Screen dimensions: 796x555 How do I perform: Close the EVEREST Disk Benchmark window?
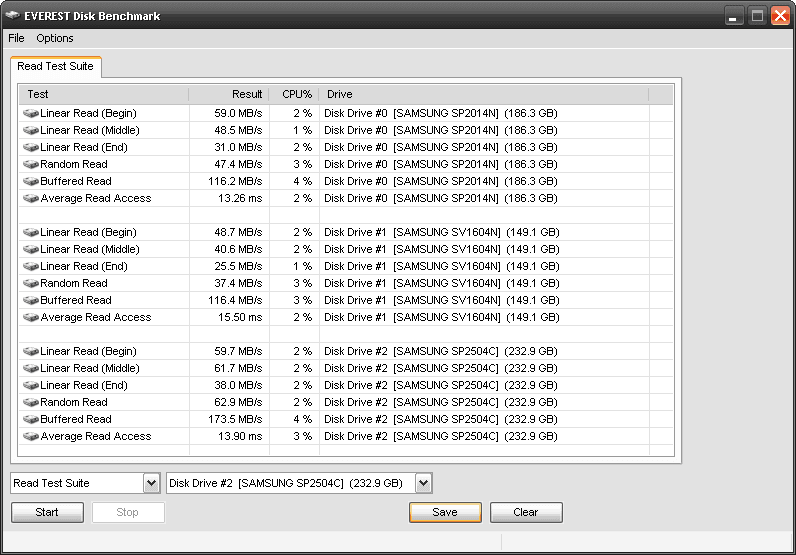coord(780,16)
